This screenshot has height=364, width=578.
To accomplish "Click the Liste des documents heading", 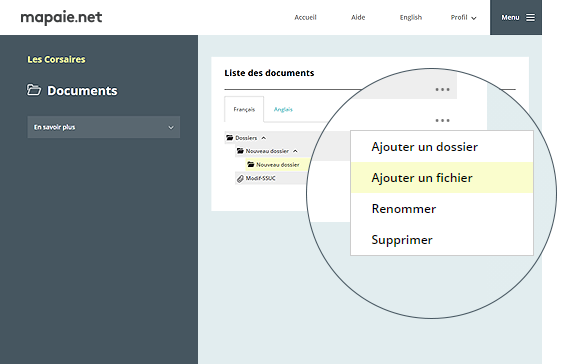I will [269, 73].
